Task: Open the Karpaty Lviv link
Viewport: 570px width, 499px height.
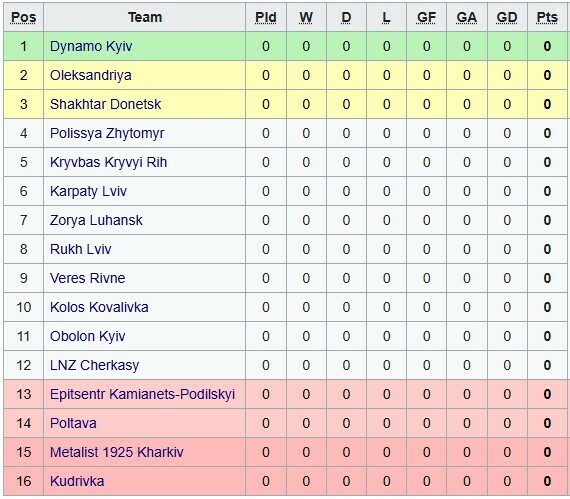Action: (88, 192)
